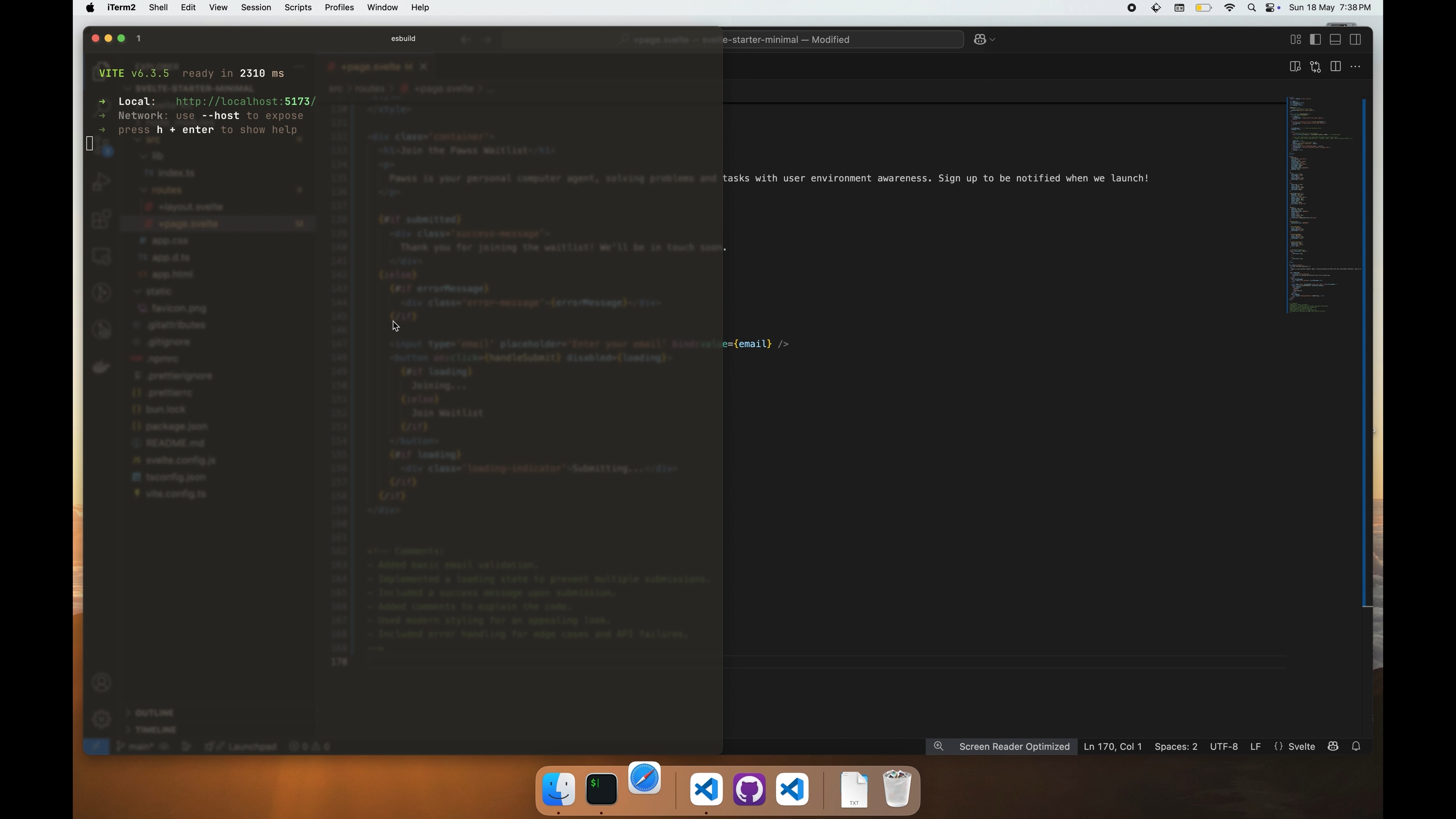
Task: Toggle the bottom panel visibility
Action: (1335, 39)
